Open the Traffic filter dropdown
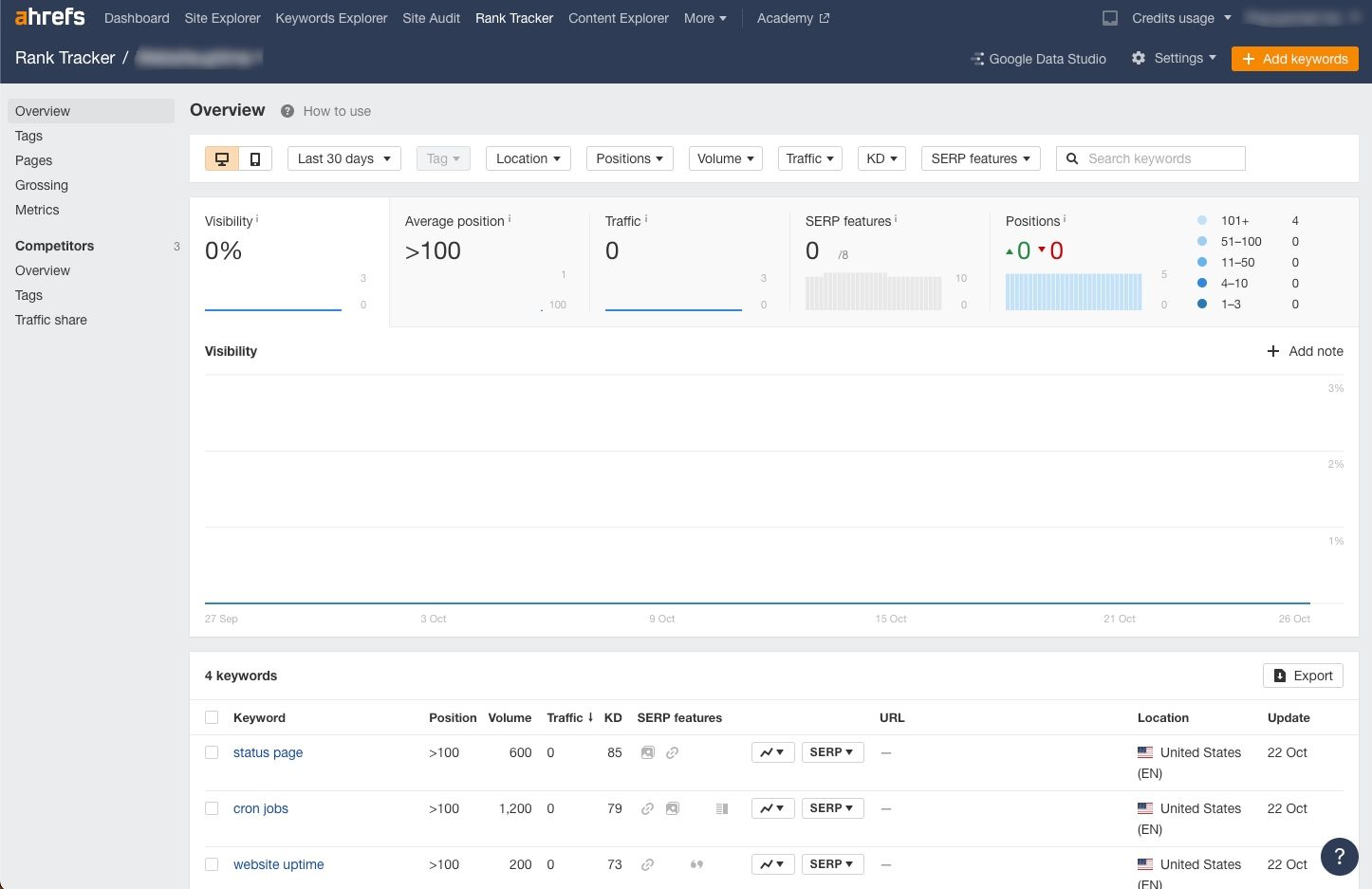This screenshot has height=889, width=1372. tap(810, 158)
